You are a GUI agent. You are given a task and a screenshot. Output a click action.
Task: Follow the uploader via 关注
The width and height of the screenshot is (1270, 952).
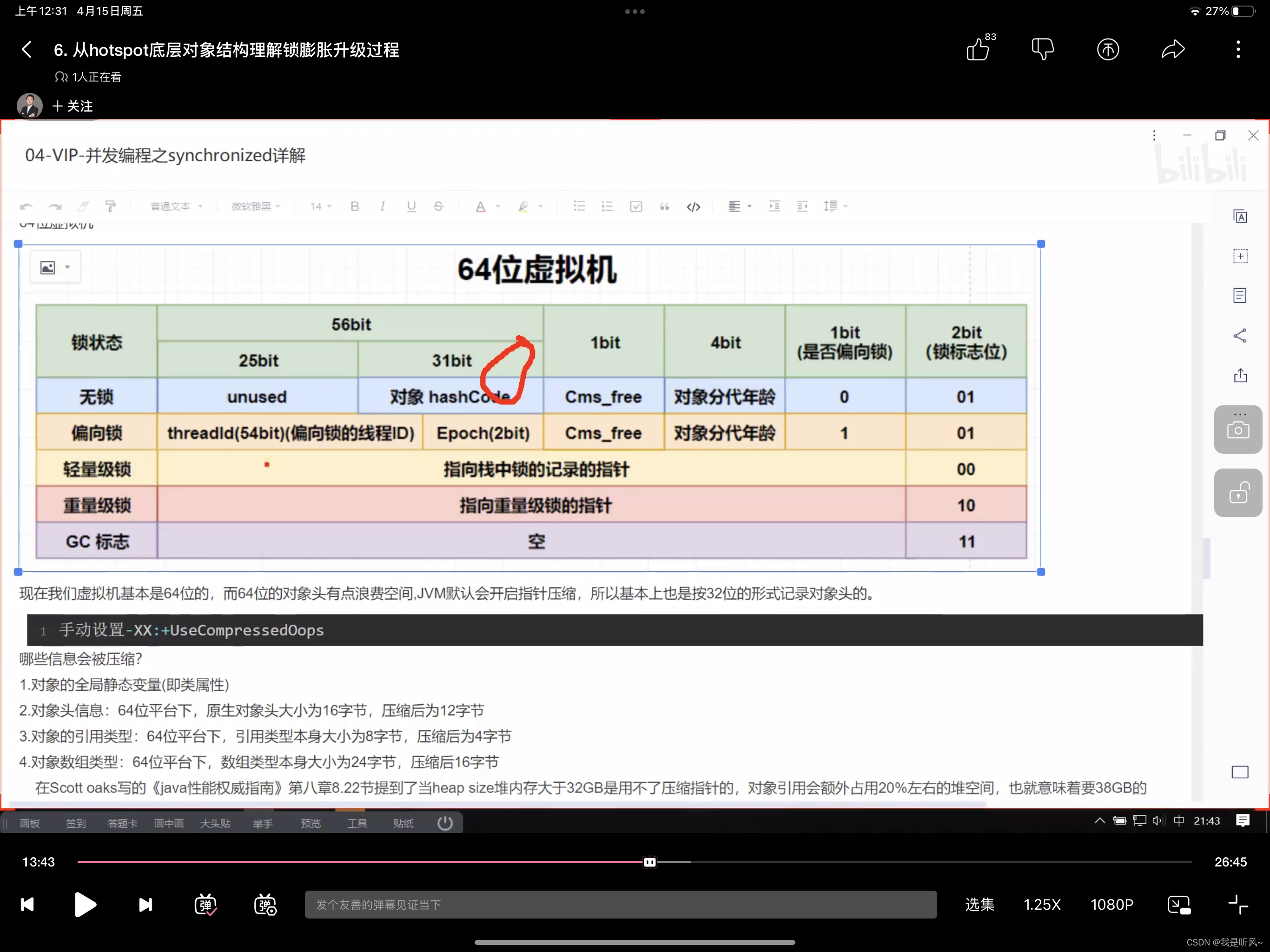(73, 106)
